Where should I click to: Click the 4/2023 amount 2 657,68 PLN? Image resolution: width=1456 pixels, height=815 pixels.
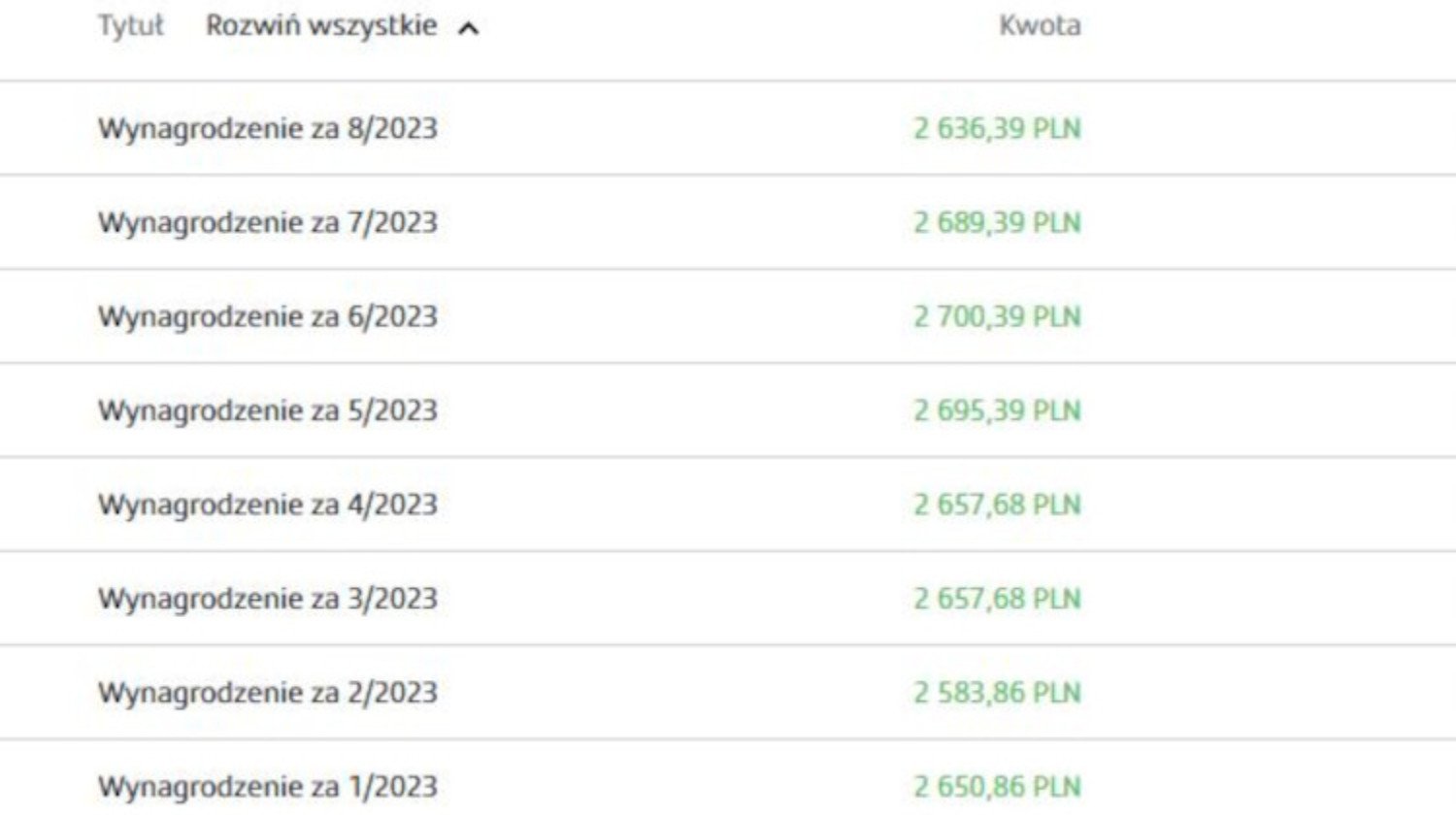(997, 505)
